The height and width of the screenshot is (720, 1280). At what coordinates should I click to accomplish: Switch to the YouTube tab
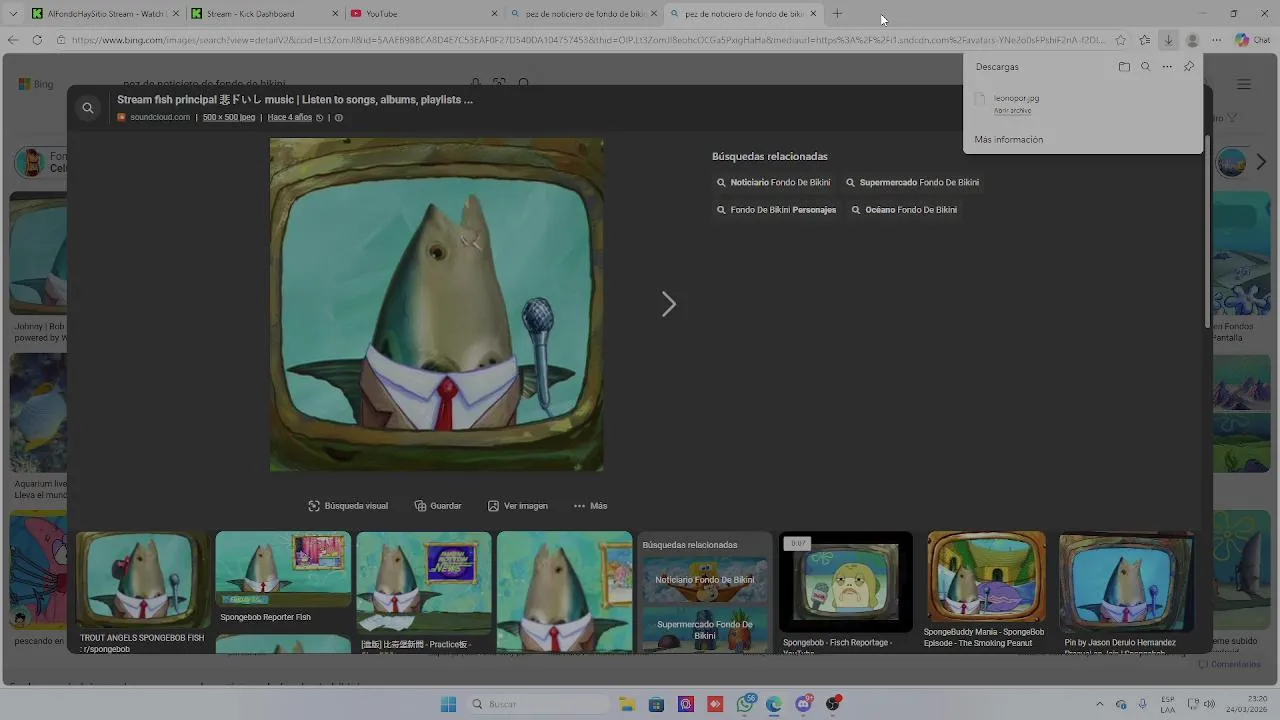tap(422, 14)
